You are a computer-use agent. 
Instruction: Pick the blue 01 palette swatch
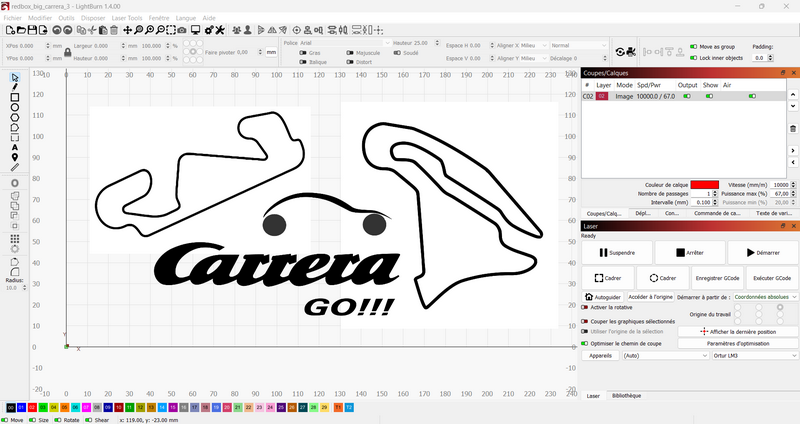tap(21, 407)
